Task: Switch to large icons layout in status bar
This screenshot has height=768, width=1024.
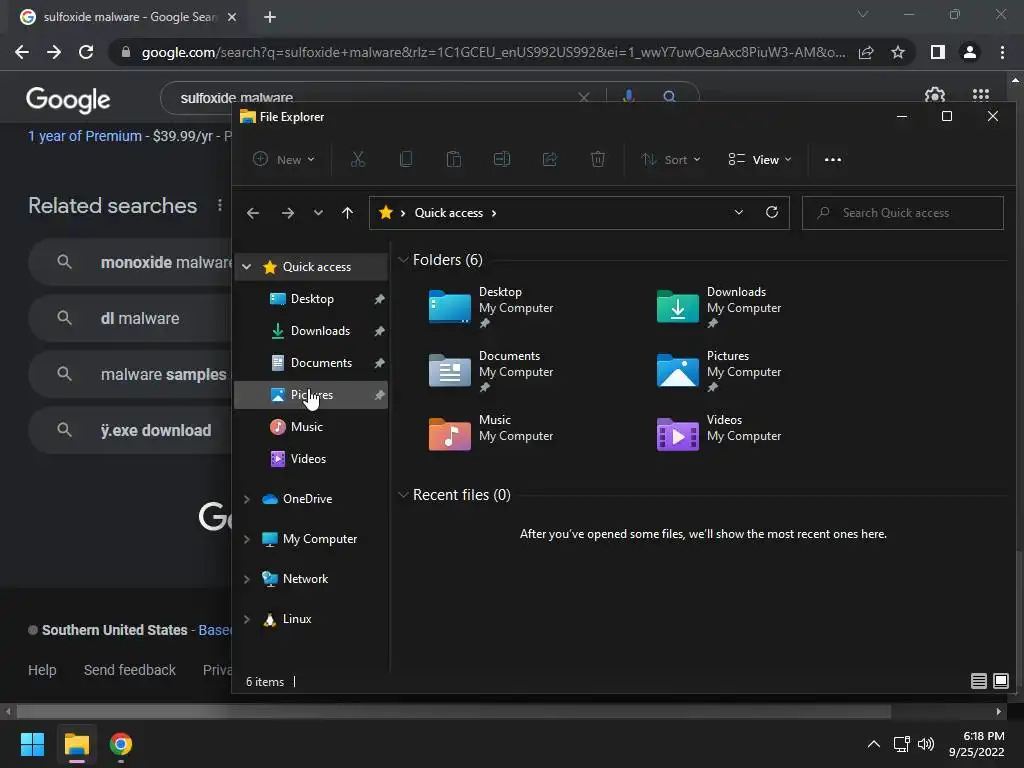Action: 1000,681
